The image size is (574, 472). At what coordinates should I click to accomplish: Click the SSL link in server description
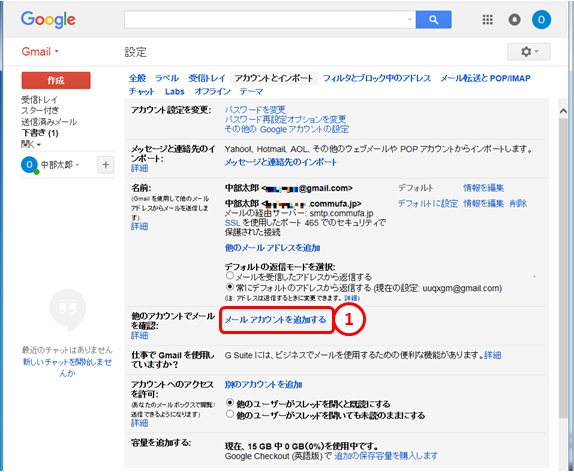click(232, 223)
